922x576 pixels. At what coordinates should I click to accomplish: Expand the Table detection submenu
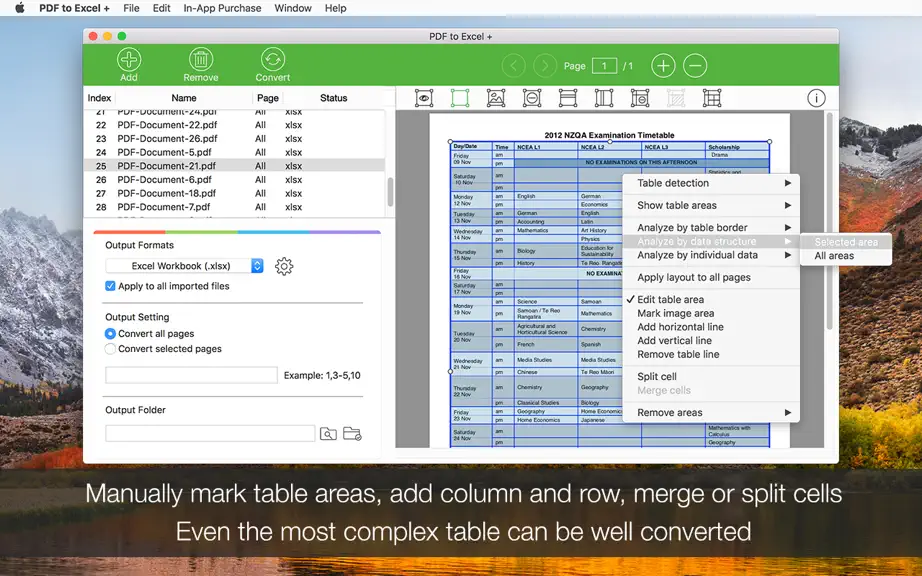[x=711, y=183]
